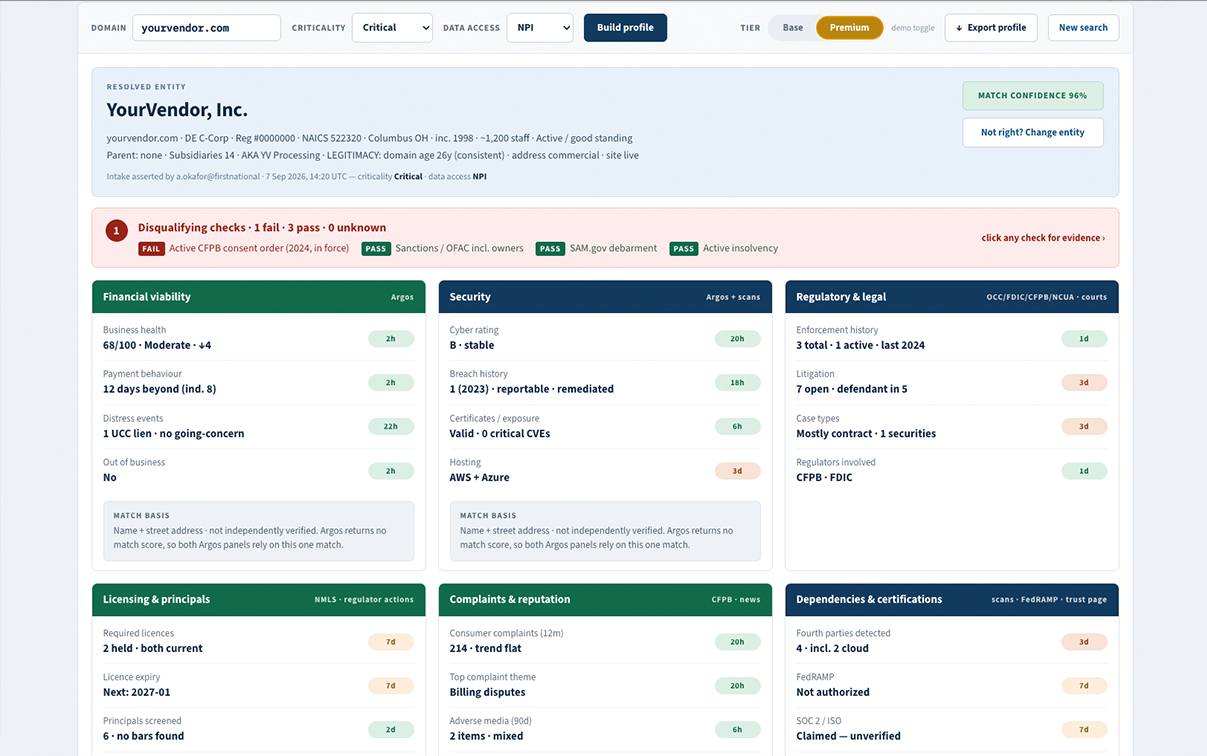Click the Litigation 3d freshness badge
The width and height of the screenshot is (1207, 756).
pyautogui.click(x=1084, y=382)
